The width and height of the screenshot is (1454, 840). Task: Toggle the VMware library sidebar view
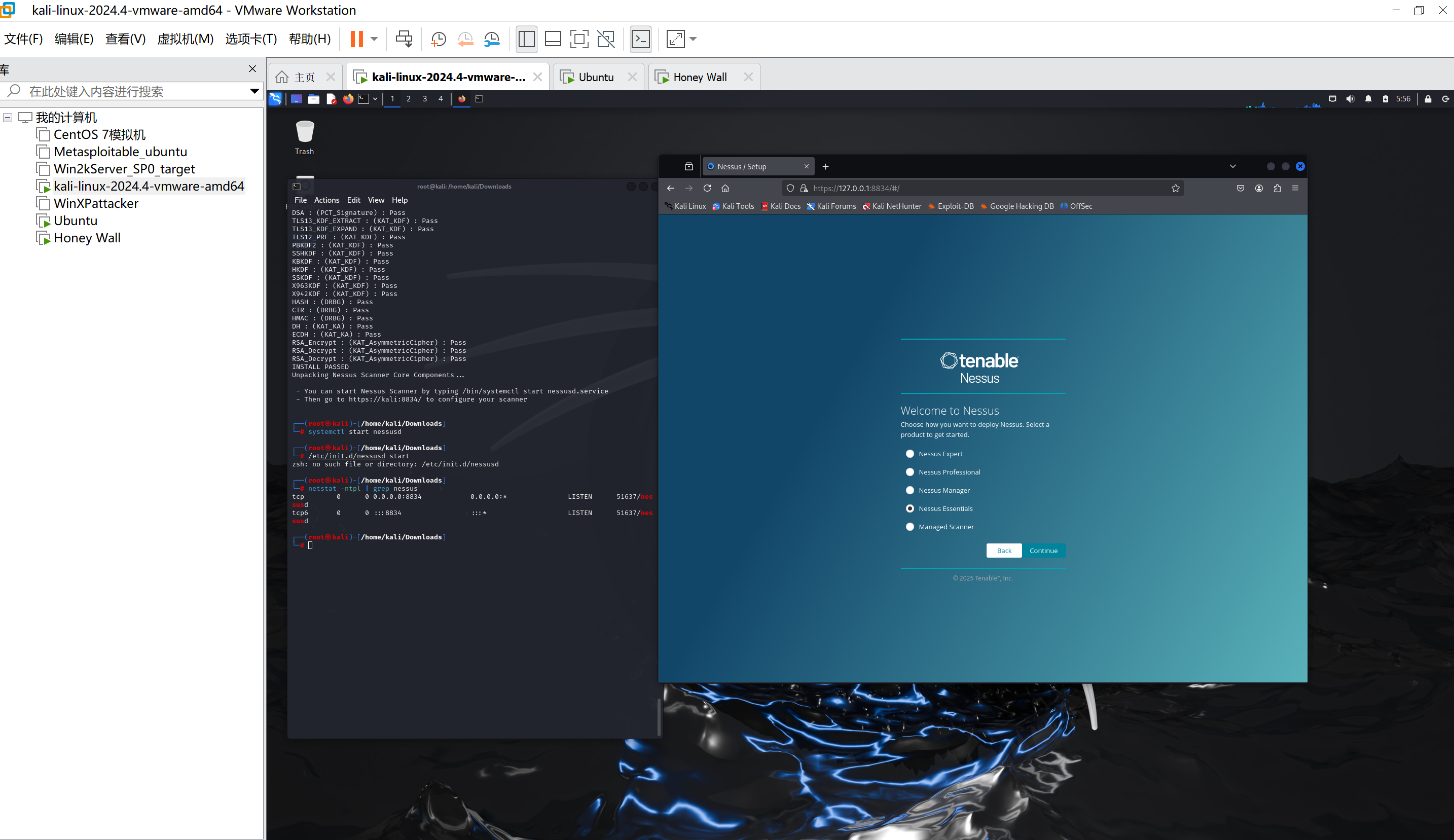pyautogui.click(x=526, y=39)
